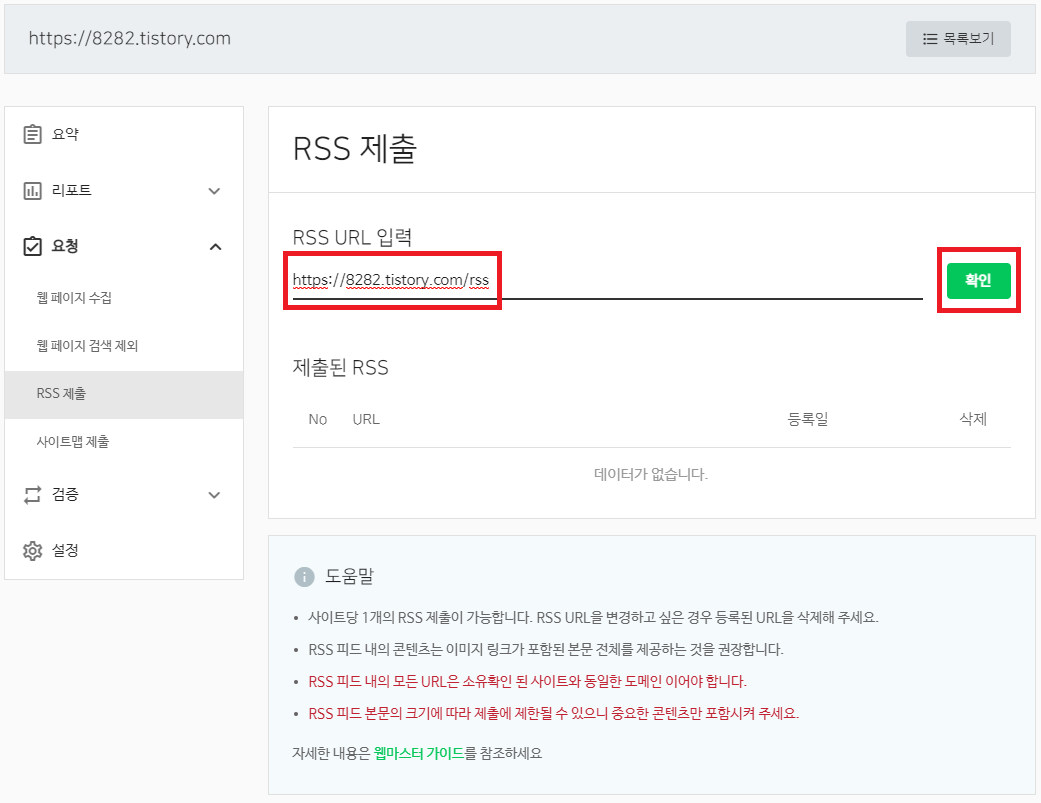1041x803 pixels.
Task: Open the 검증 menu label
Action: point(65,494)
